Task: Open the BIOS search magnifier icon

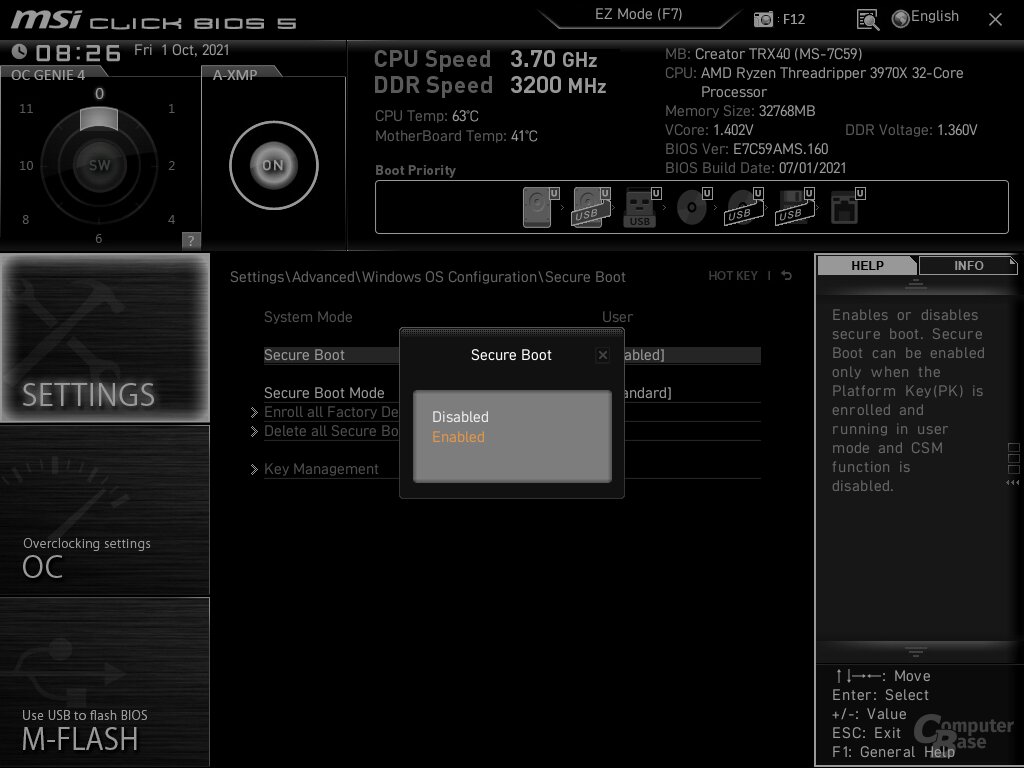Action: [x=867, y=20]
